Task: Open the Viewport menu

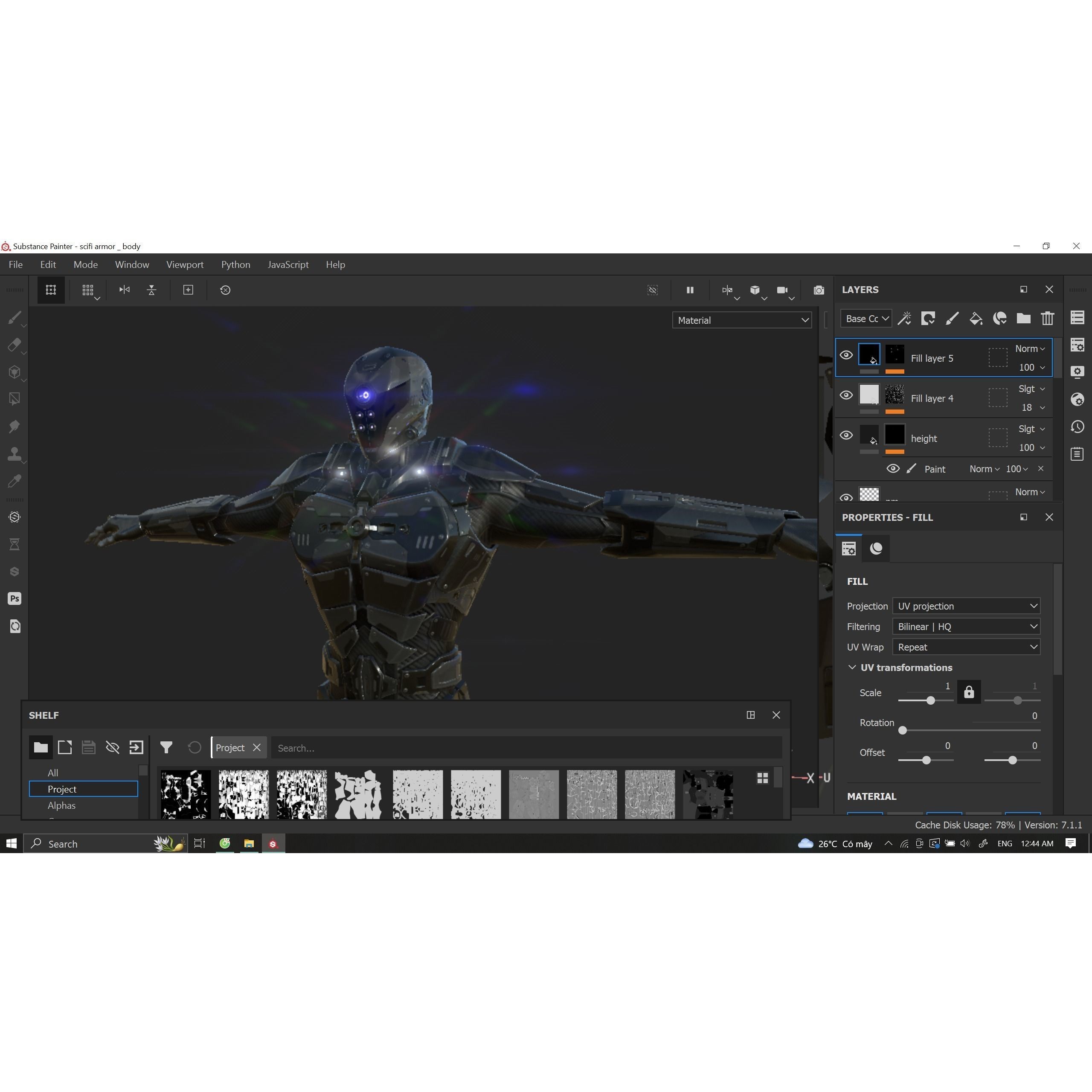Action: point(185,264)
